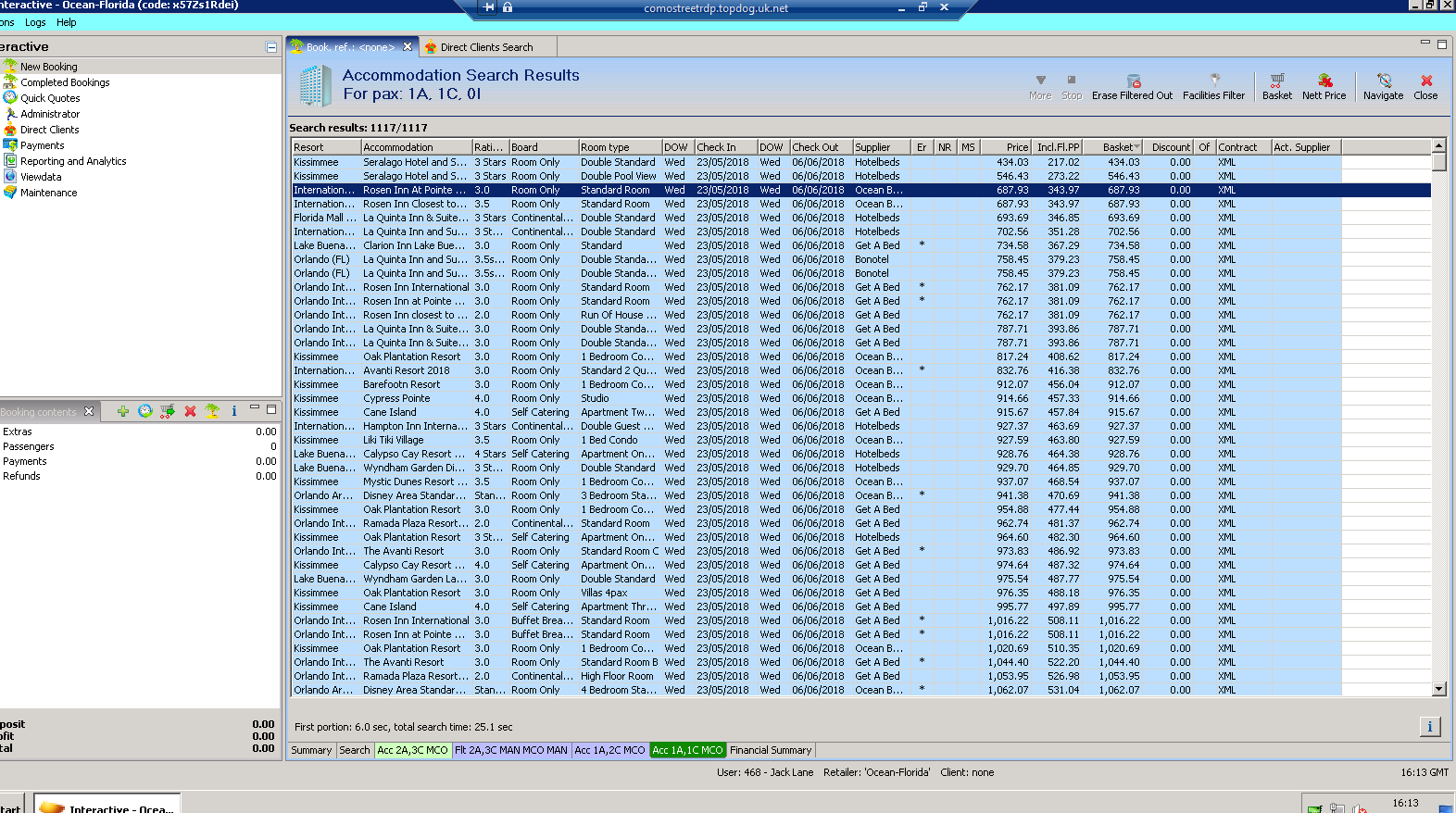1456x813 pixels.
Task: Open the Facilities Filter funnel
Action: coord(1214,81)
